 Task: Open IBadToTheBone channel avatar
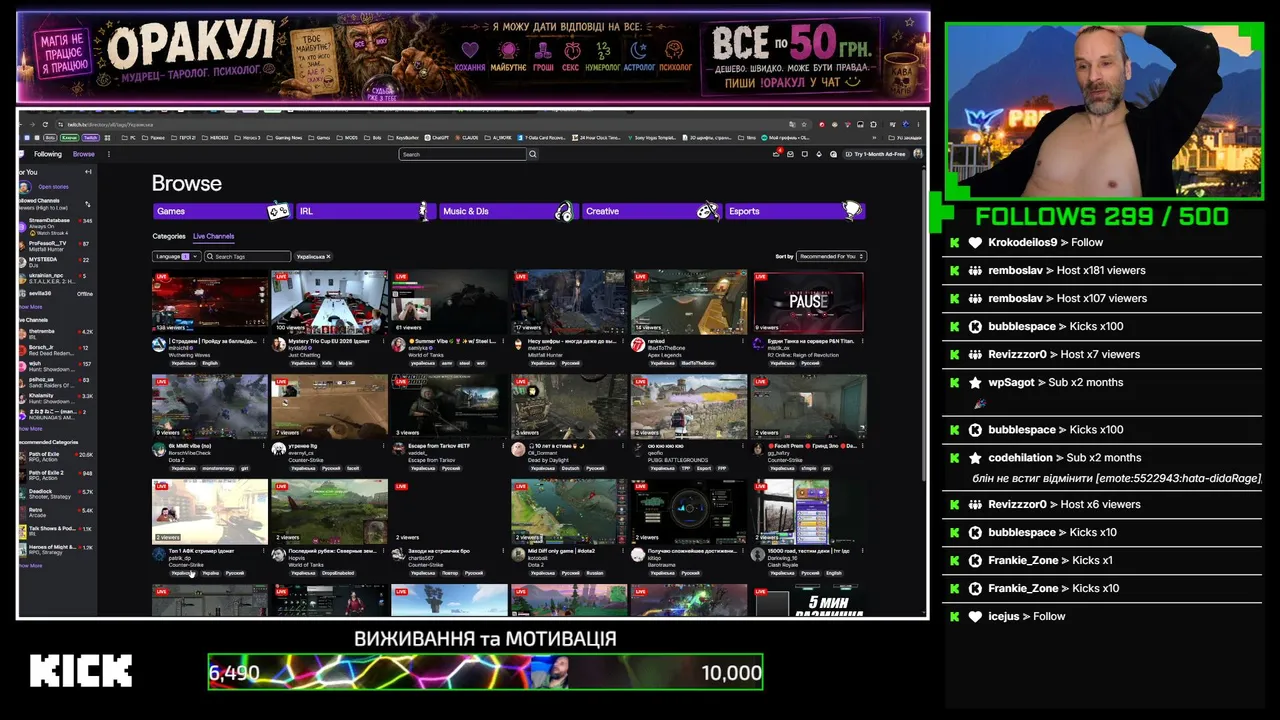tap(638, 345)
